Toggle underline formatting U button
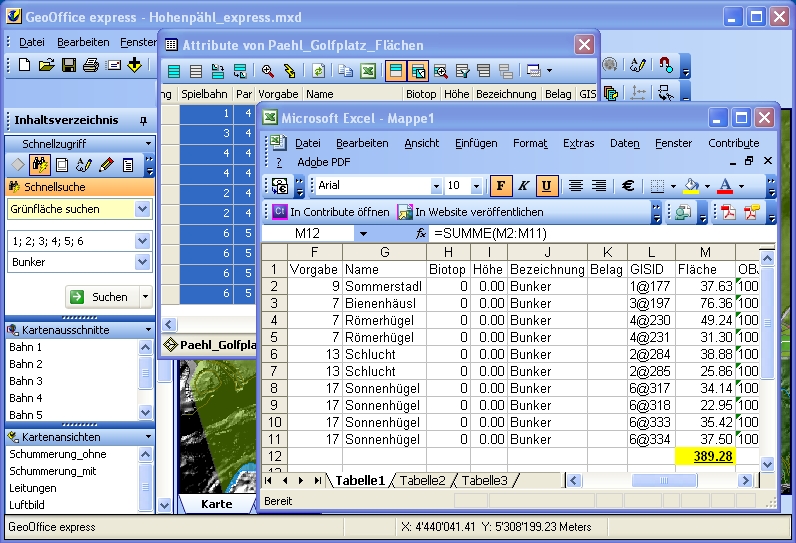The image size is (796, 543). [547, 186]
